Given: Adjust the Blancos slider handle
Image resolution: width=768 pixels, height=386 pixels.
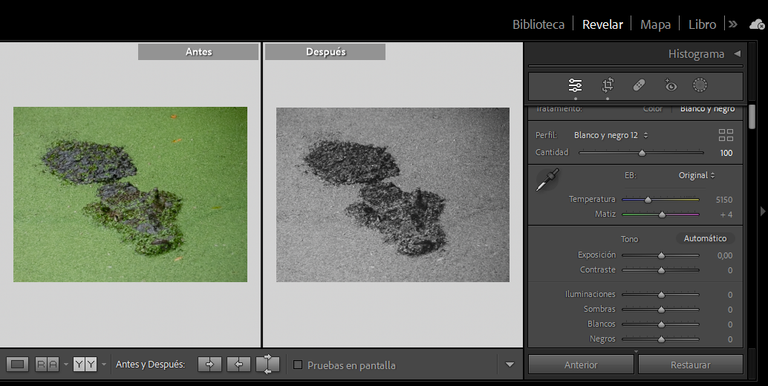Looking at the screenshot, I should coord(661,324).
